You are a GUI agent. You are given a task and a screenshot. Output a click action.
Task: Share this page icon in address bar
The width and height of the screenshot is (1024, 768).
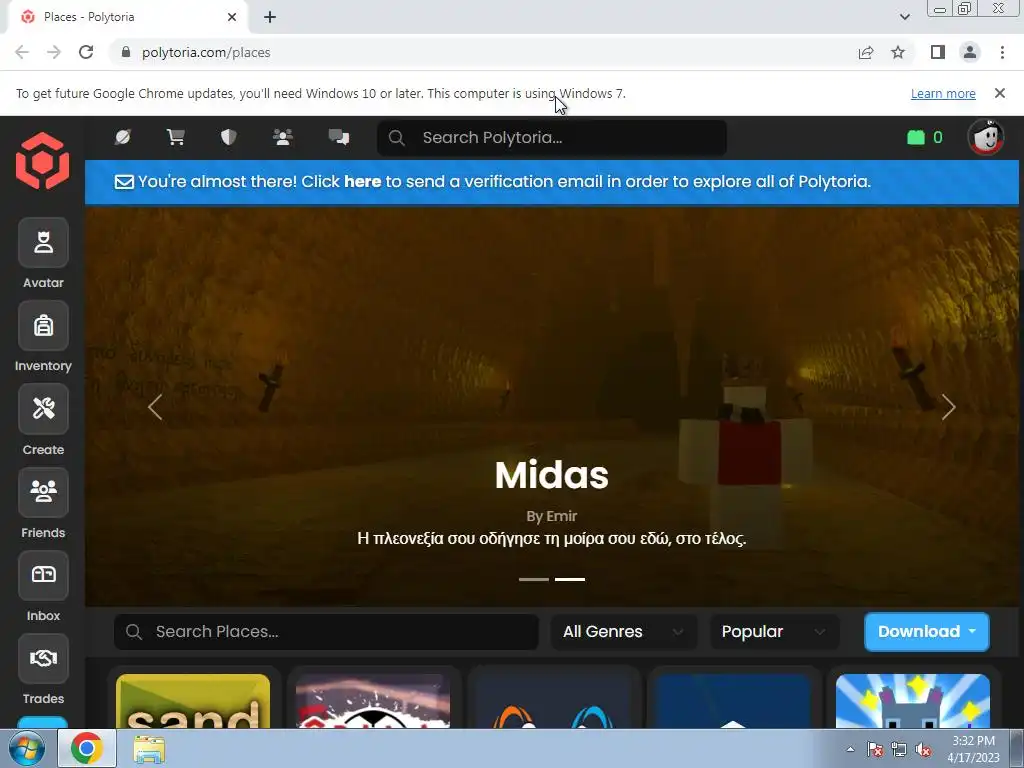tap(866, 52)
